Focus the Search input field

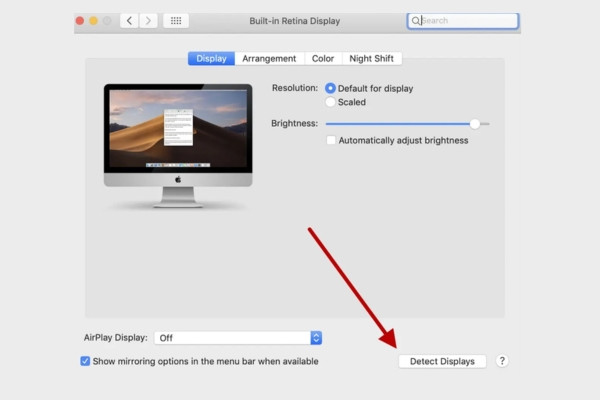pyautogui.click(x=463, y=21)
